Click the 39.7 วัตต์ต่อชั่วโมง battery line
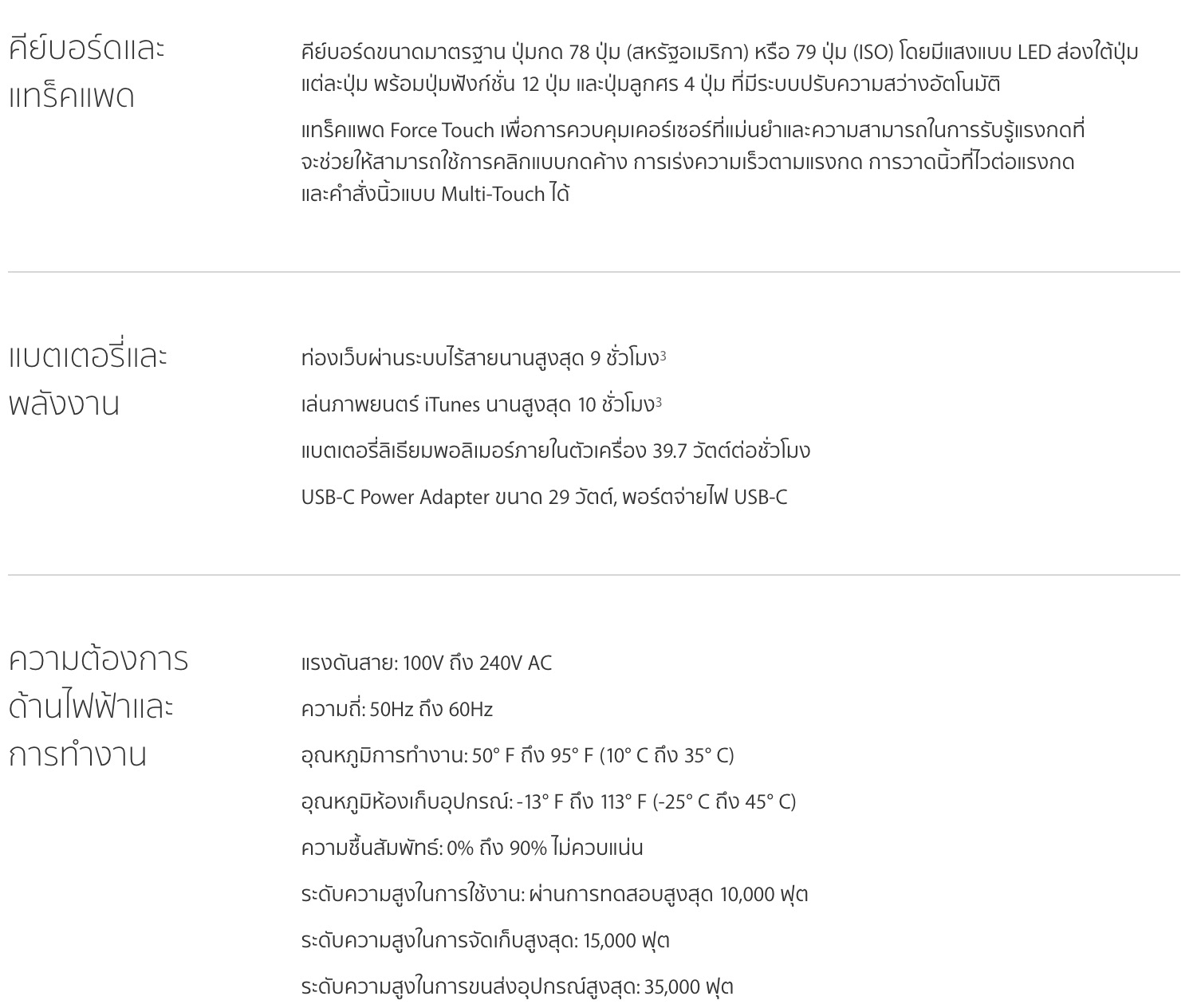The height and width of the screenshot is (1008, 1201). tap(555, 451)
